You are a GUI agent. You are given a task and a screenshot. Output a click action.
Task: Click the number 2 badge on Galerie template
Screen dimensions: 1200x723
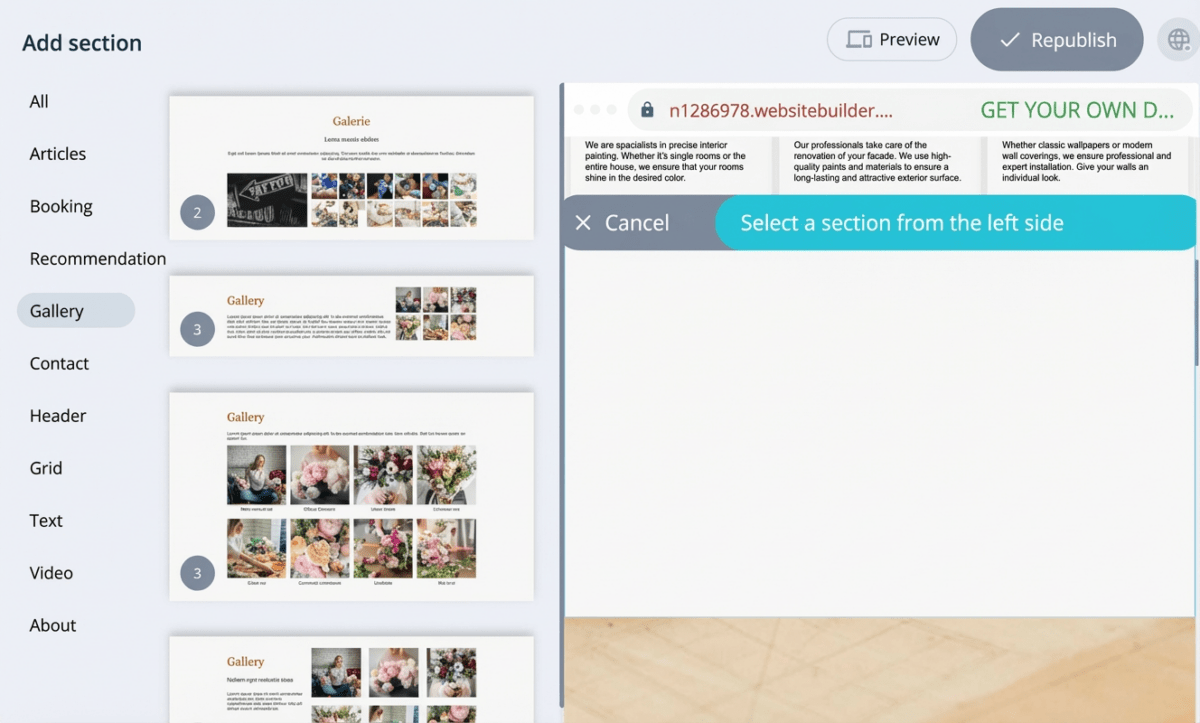197,212
